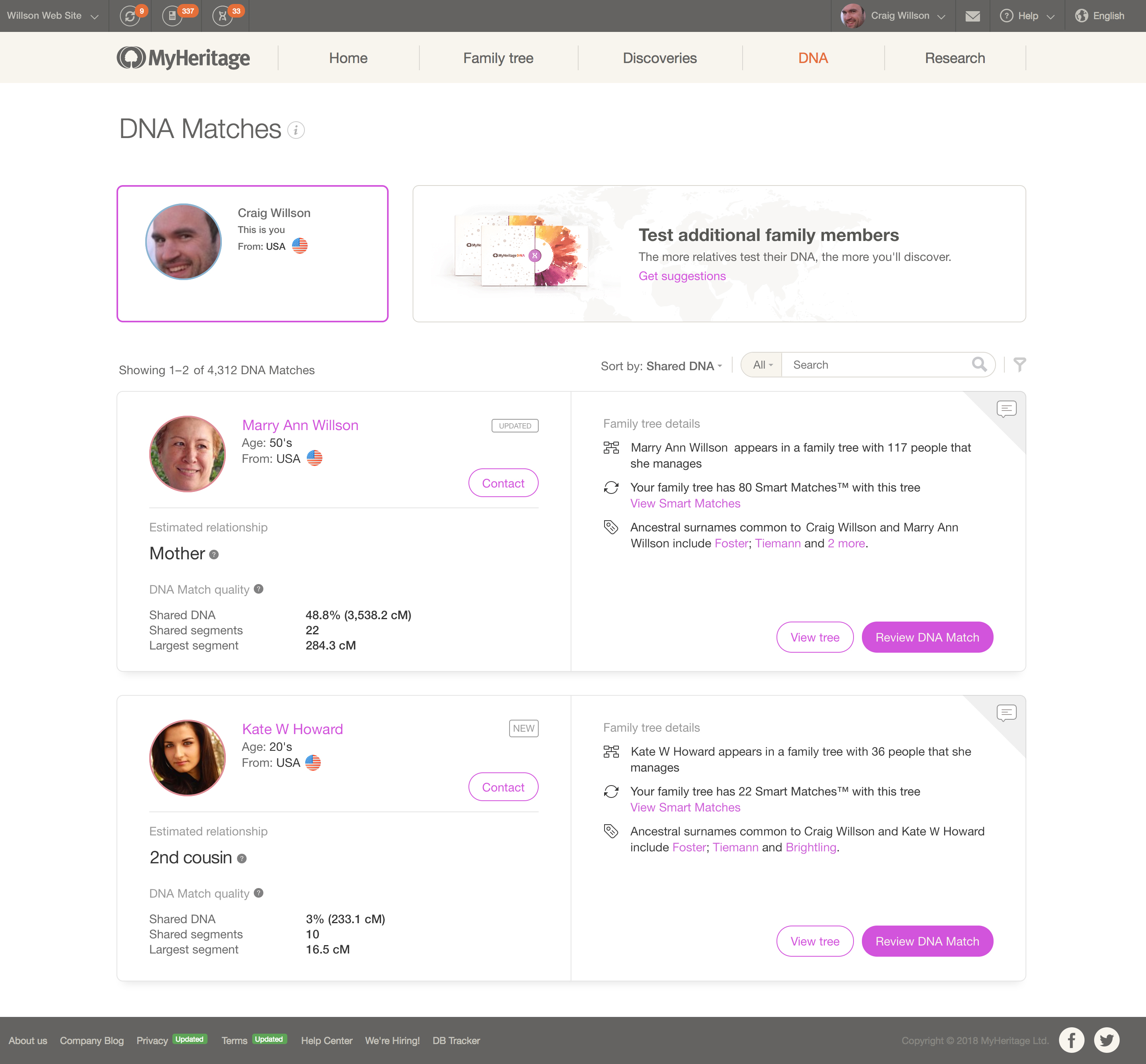This screenshot has width=1146, height=1064.
Task: Open the DNA Matches icon with 33 badge
Action: pos(222,16)
